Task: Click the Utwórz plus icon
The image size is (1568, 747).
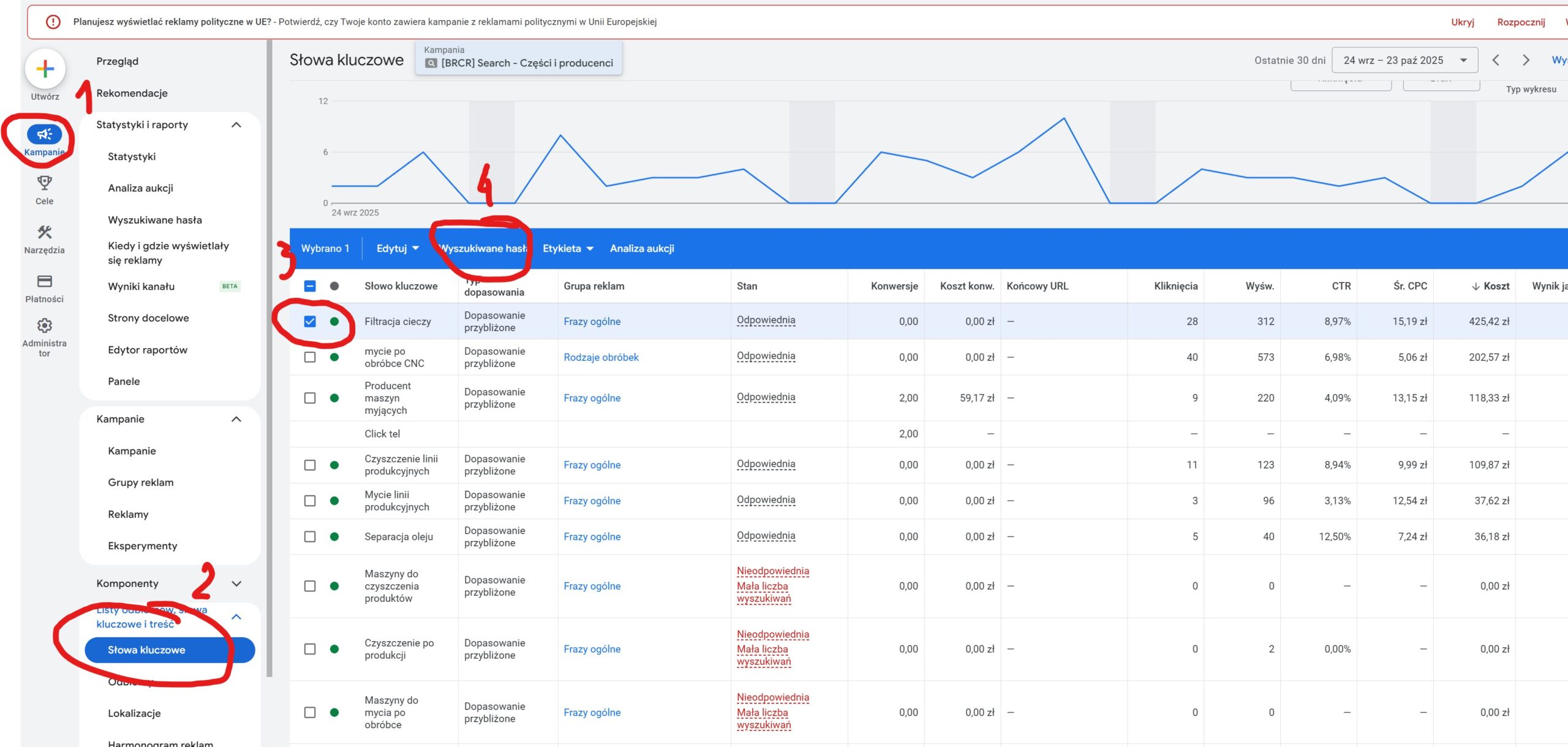Action: click(45, 69)
